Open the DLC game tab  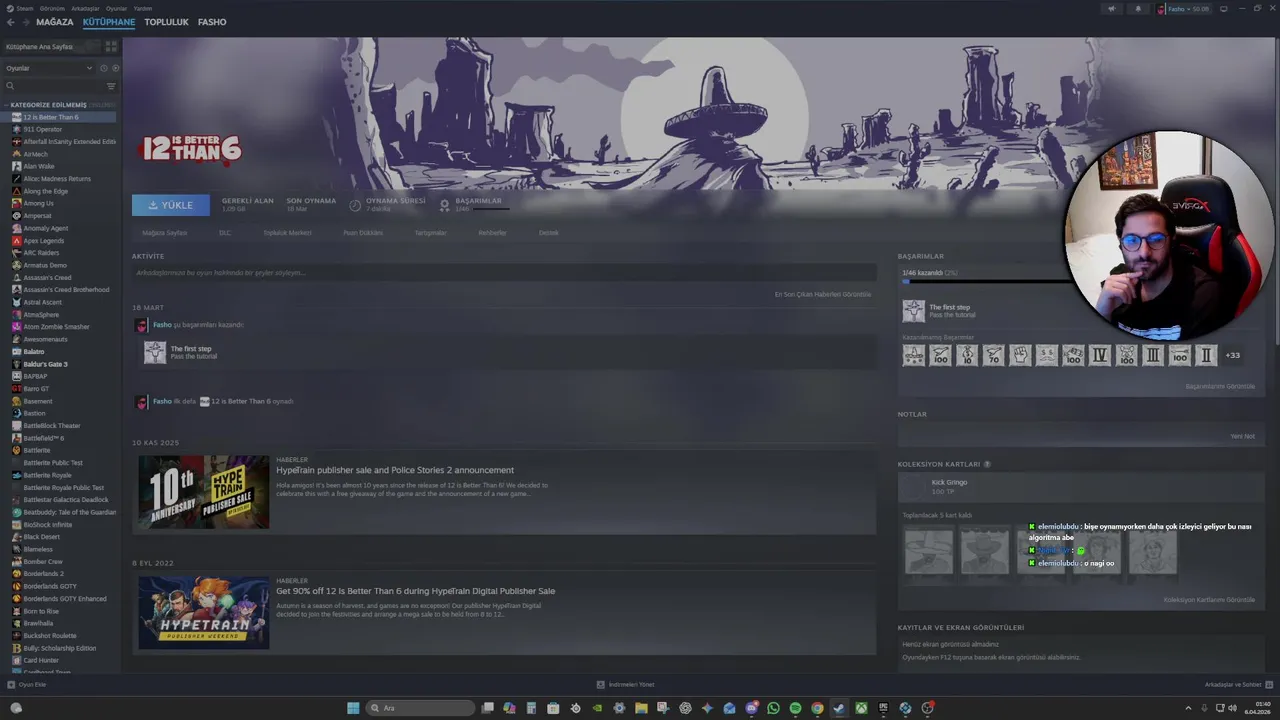[225, 233]
